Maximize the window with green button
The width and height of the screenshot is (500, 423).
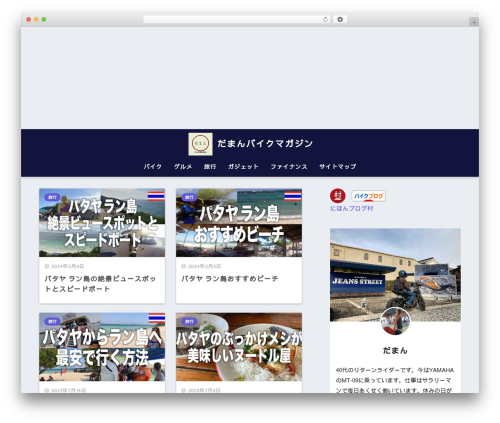click(44, 20)
